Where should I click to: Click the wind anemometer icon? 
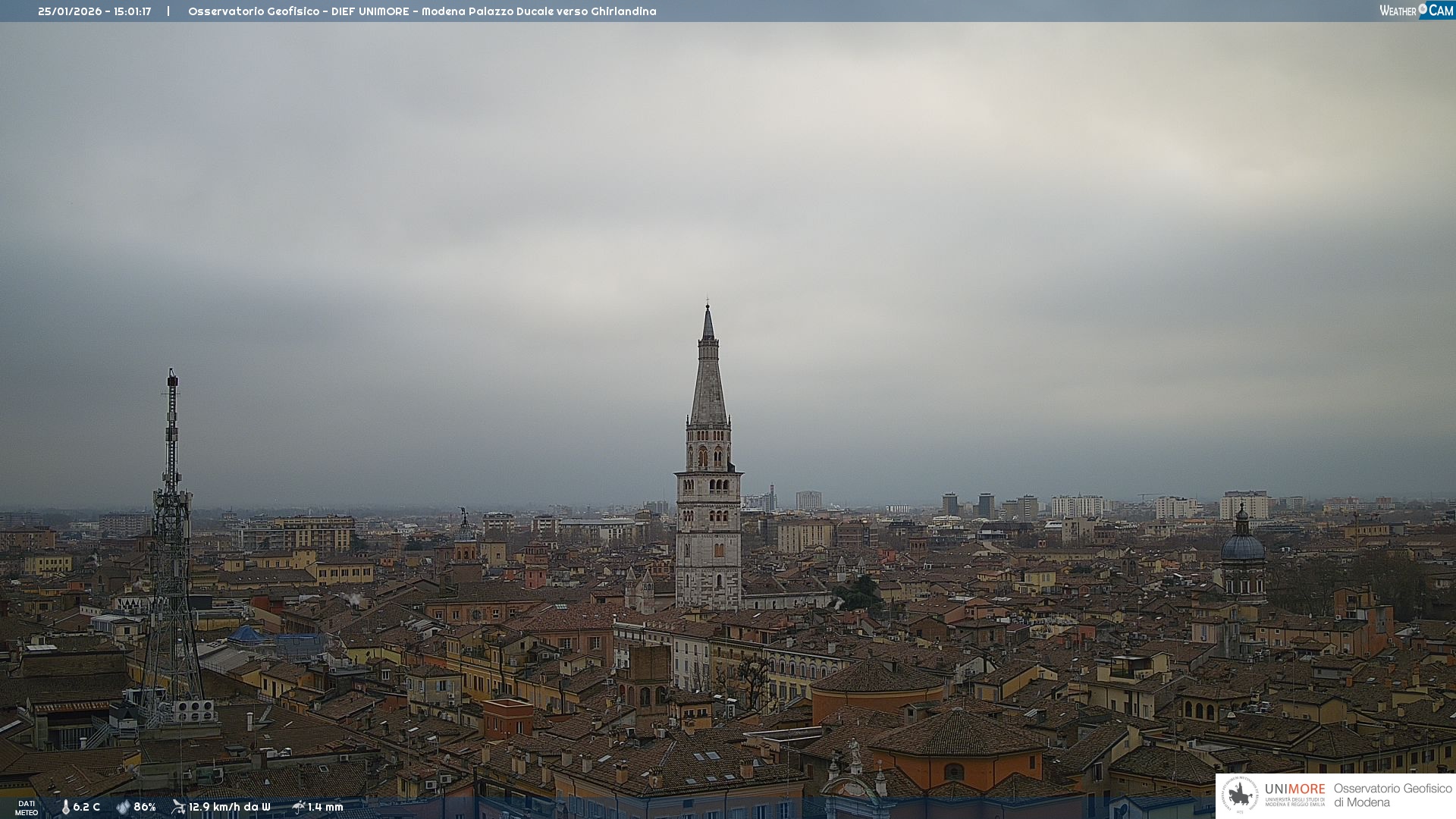[x=178, y=807]
